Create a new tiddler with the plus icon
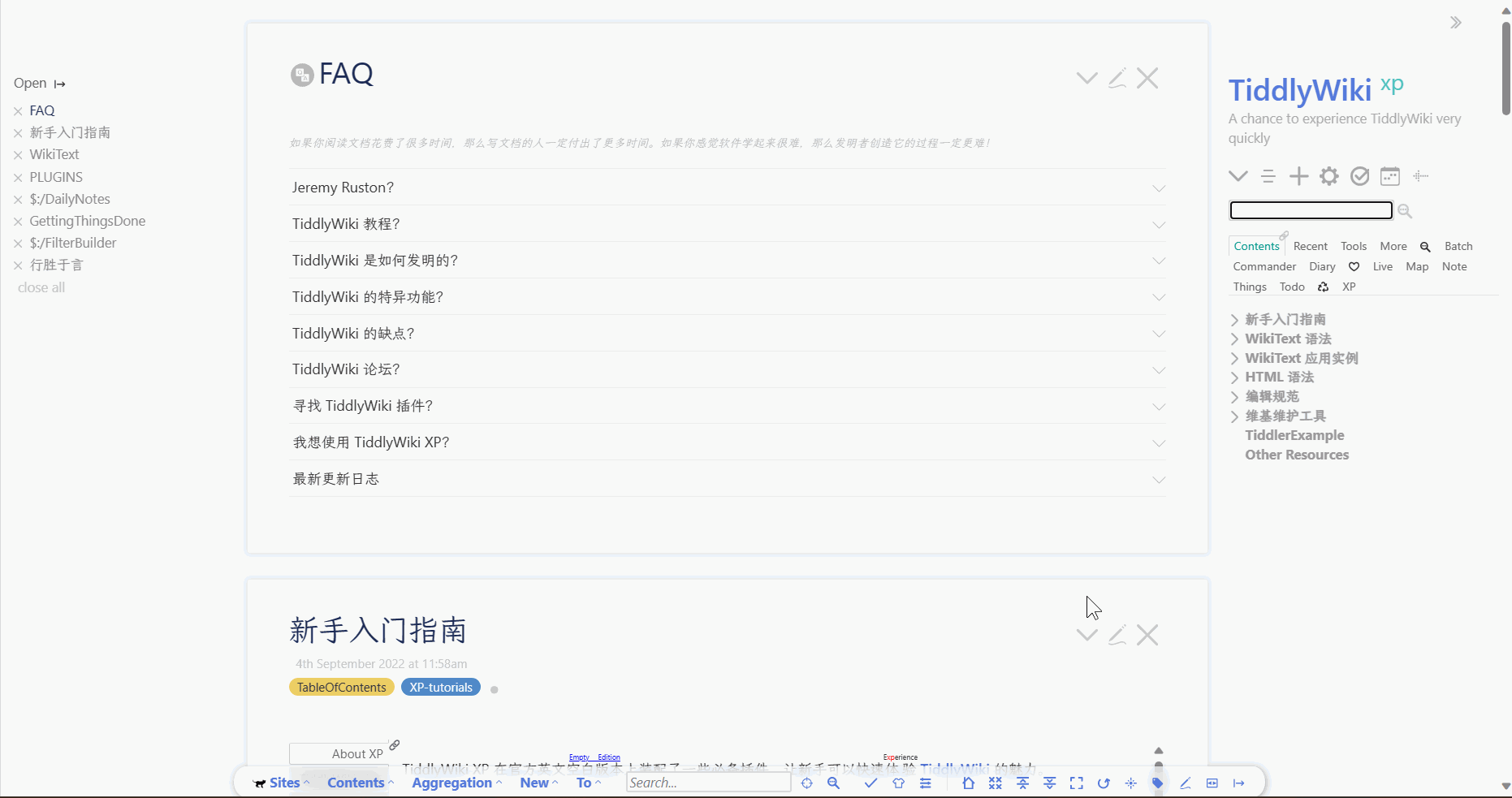1512x798 pixels. (x=1299, y=176)
